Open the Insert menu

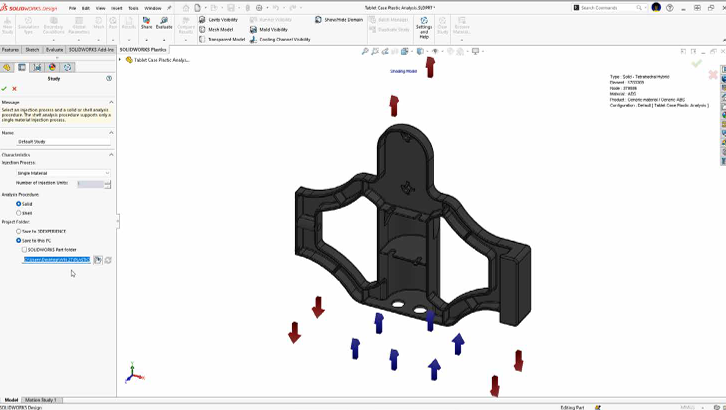117,8
